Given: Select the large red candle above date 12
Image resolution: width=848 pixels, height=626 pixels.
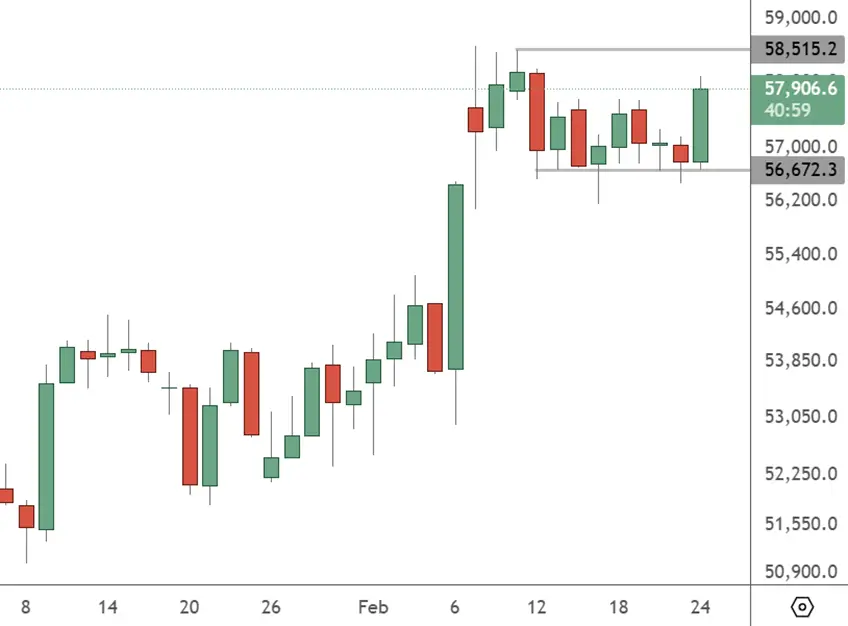Looking at the screenshot, I should [x=537, y=110].
